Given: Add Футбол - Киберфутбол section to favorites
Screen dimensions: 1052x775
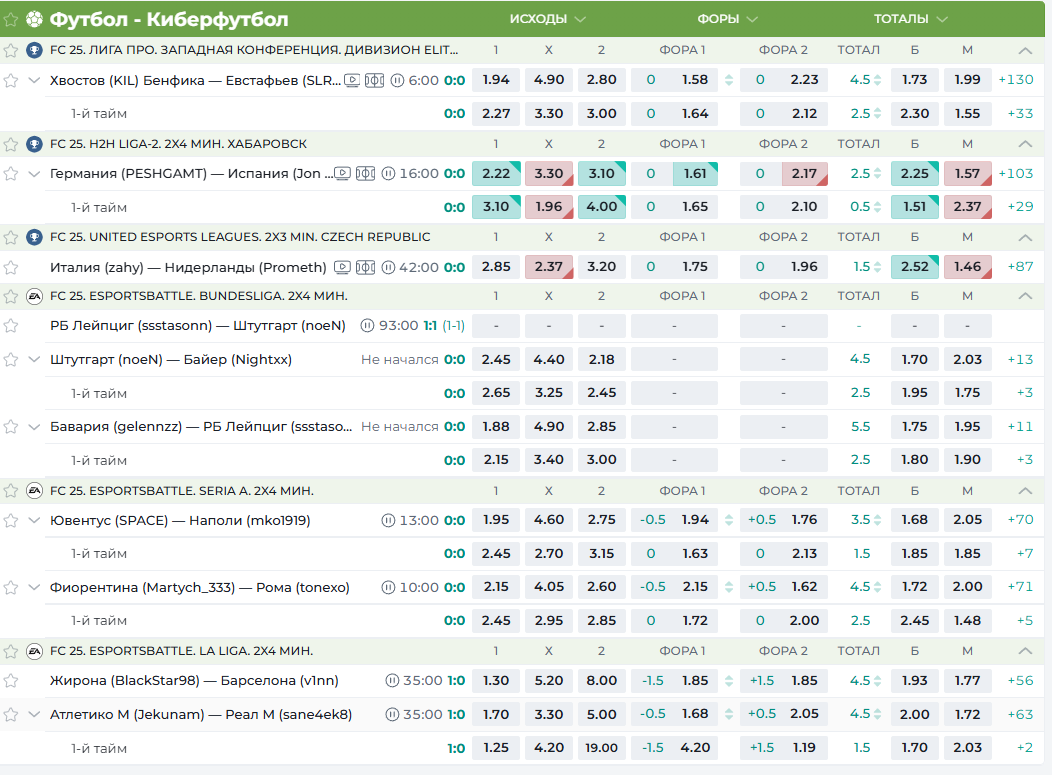Looking at the screenshot, I should point(11,19).
